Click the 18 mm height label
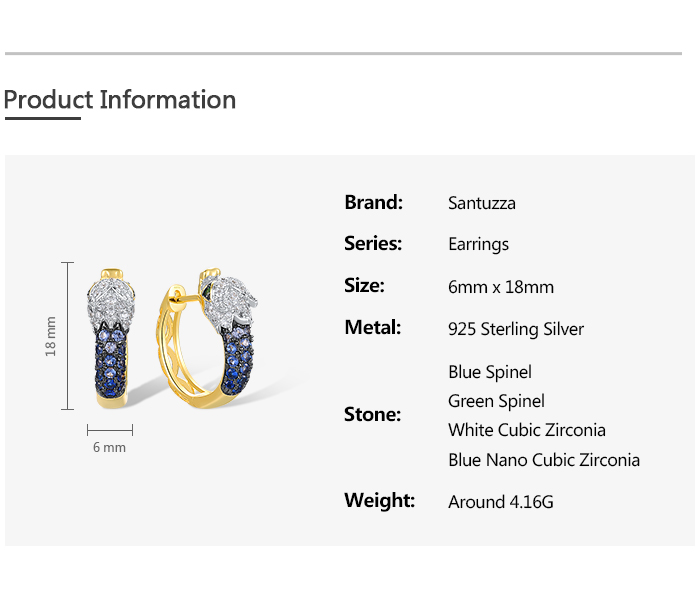The image size is (700, 596). click(51, 336)
